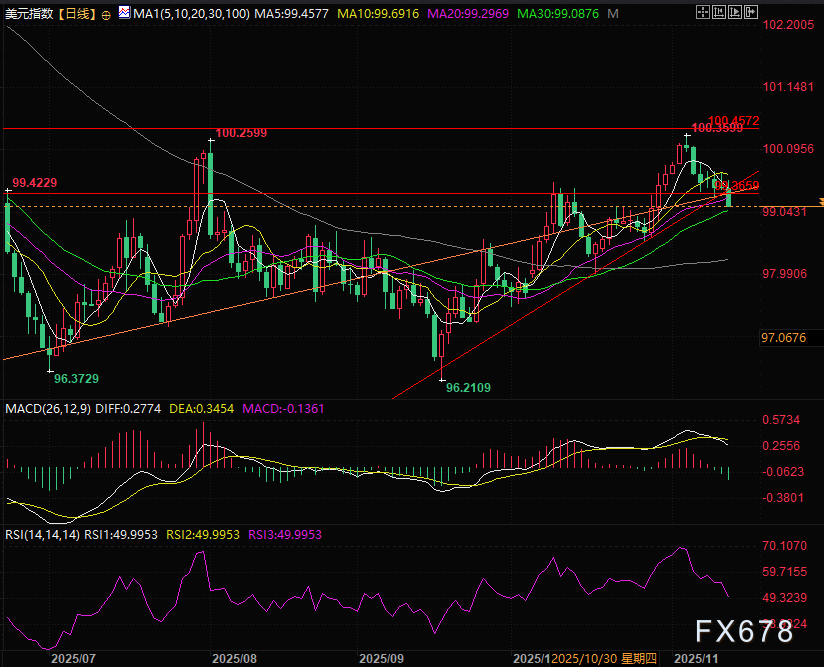Open MA1(5,10,20,30,100) indicator settings
Image resolution: width=824 pixels, height=667 pixels.
188,14
